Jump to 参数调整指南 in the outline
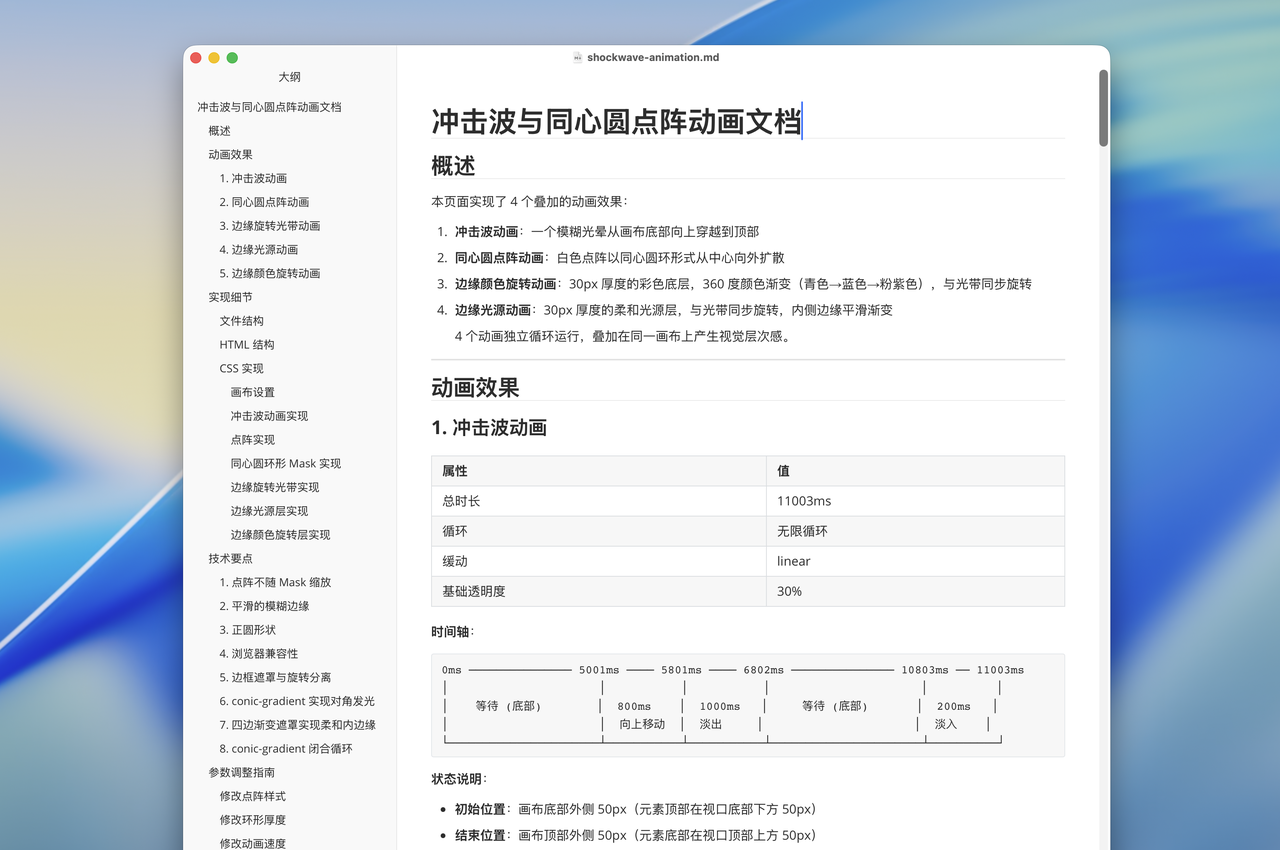Screen dimensions: 1280x850 242,773
